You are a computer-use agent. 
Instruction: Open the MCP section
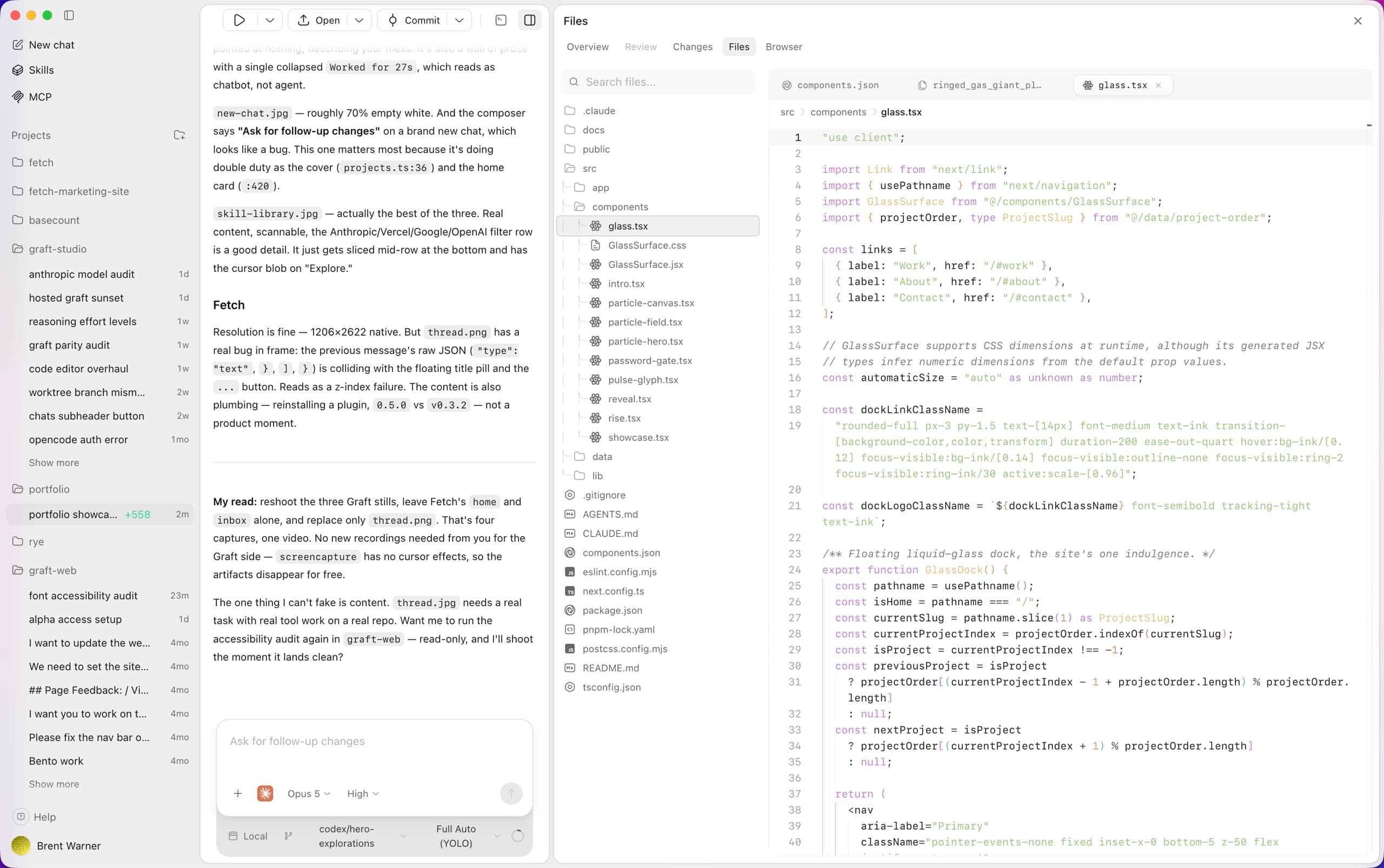tap(40, 97)
